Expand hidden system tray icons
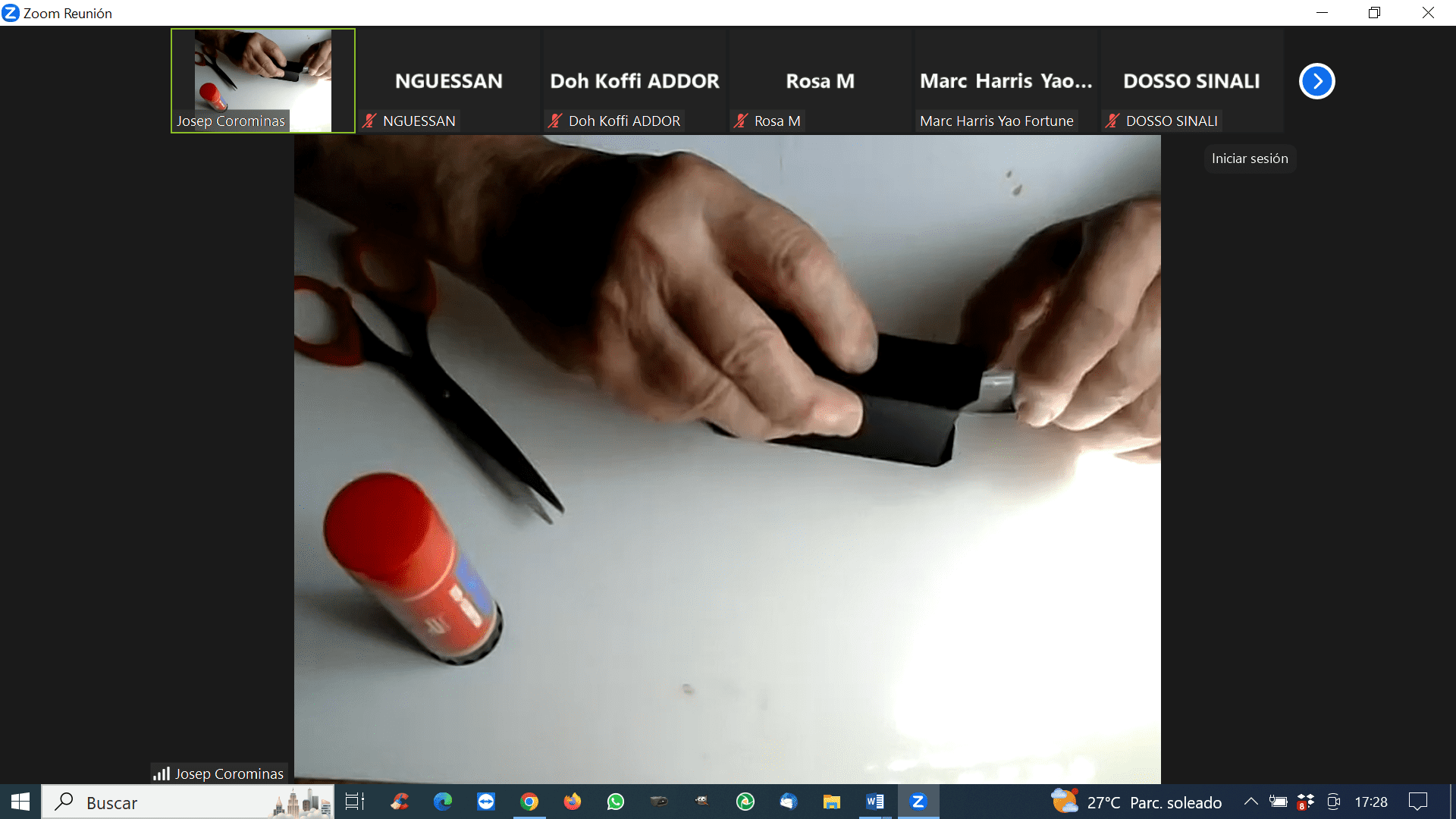 pyautogui.click(x=1251, y=802)
